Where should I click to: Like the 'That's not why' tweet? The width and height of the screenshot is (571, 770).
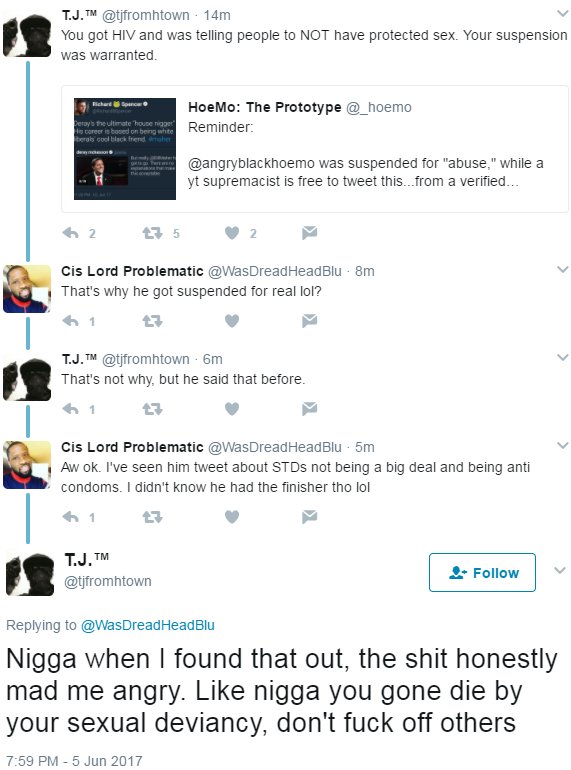(x=232, y=409)
